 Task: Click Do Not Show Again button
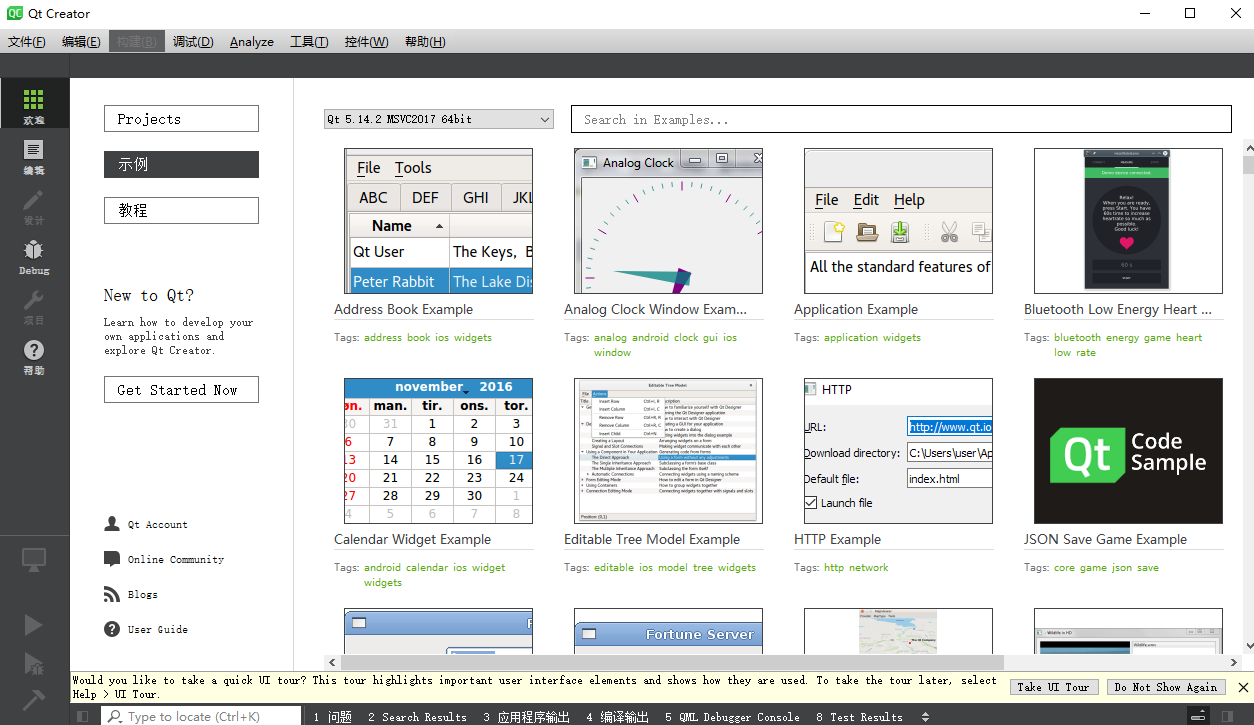click(x=1166, y=687)
